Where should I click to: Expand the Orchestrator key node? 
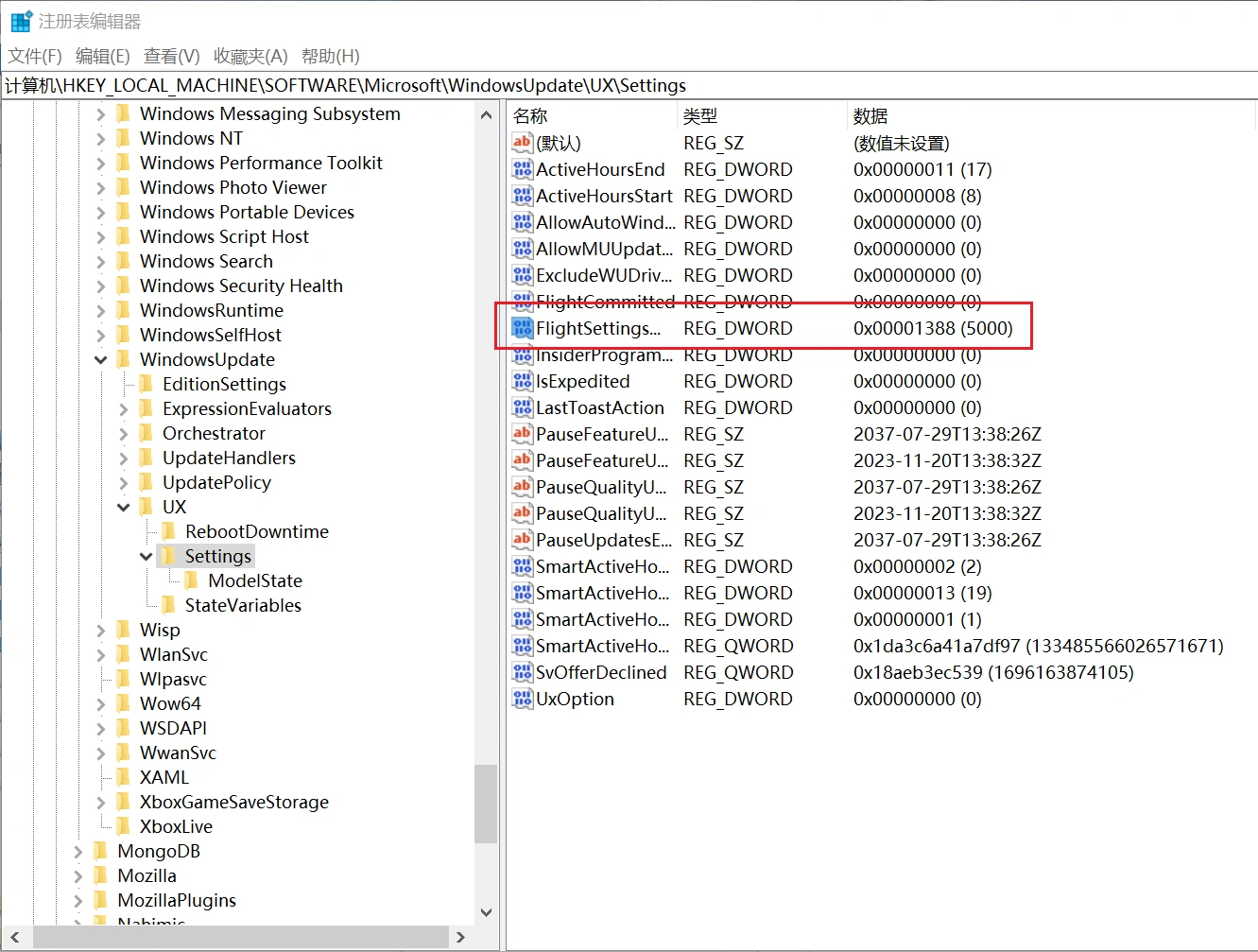click(124, 434)
